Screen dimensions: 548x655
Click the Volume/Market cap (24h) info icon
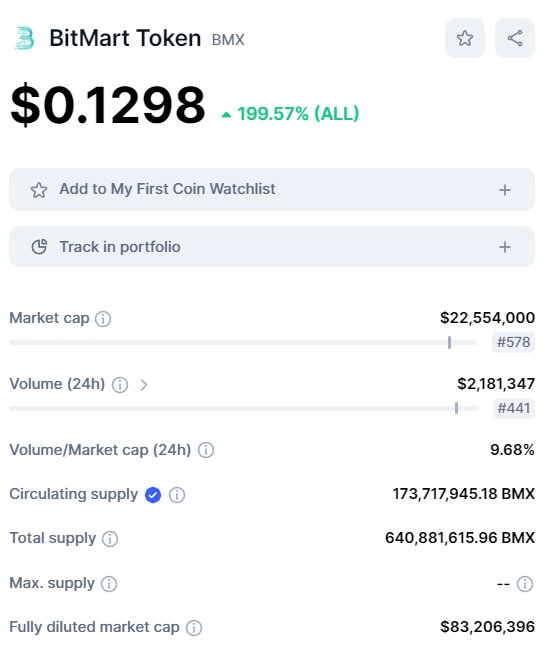point(206,450)
